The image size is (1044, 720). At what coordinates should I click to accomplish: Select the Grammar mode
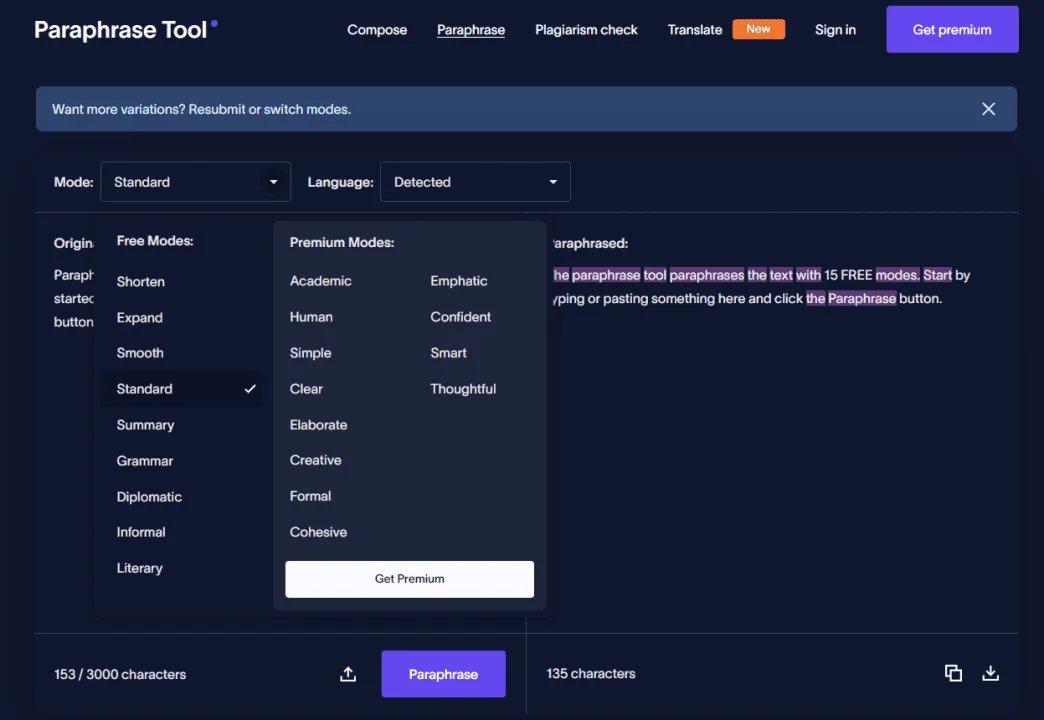(x=144, y=461)
